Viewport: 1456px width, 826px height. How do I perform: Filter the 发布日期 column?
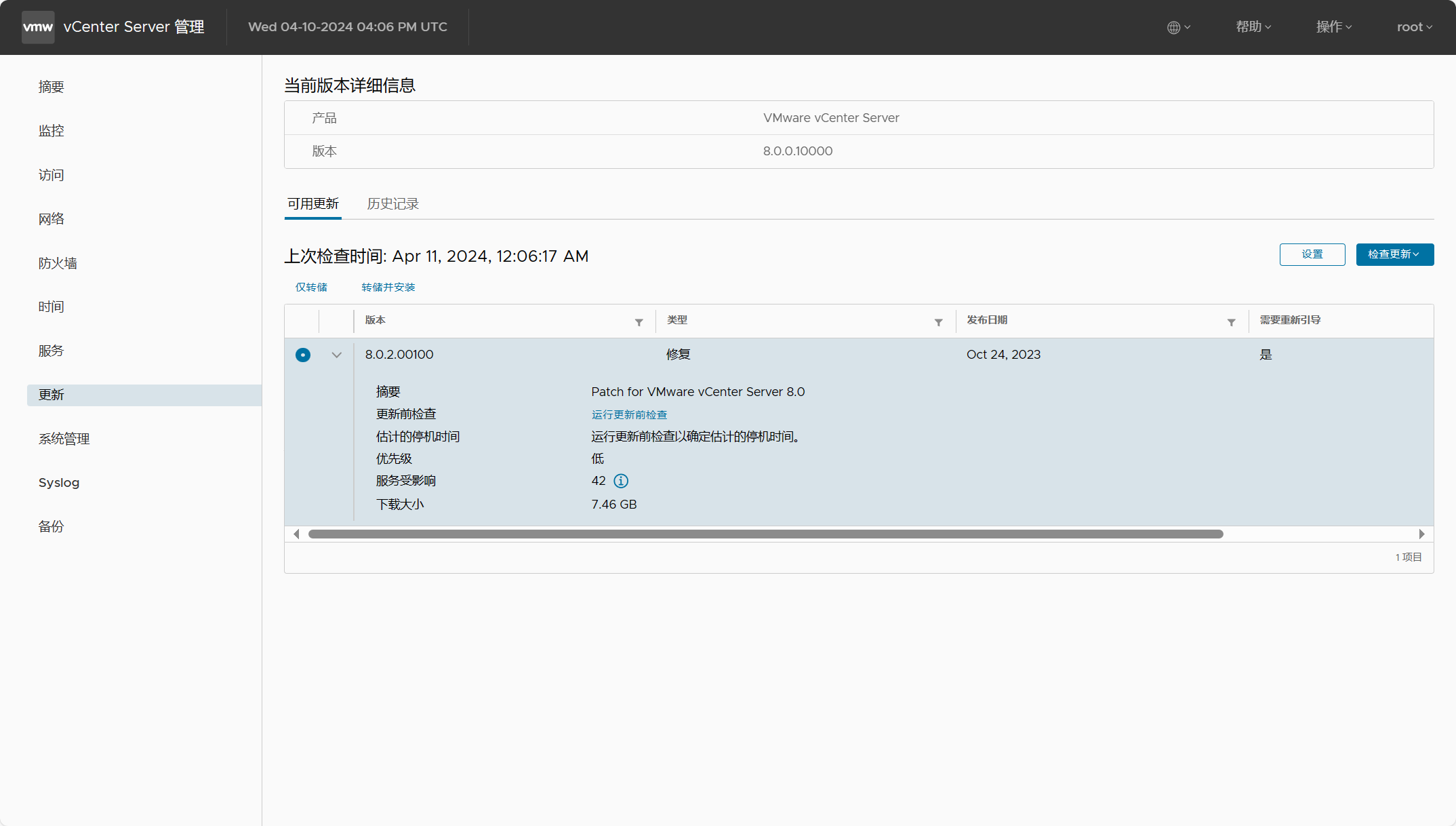[x=1232, y=322]
